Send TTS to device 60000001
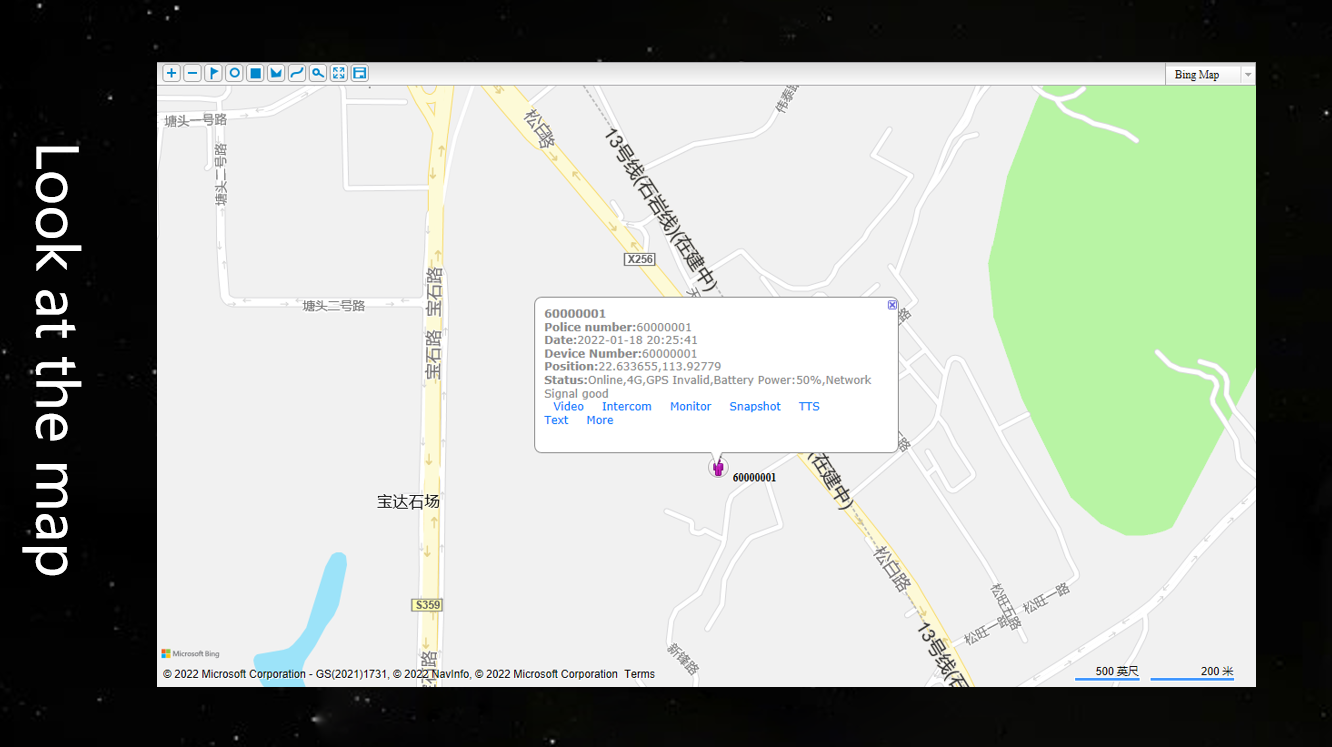Viewport: 1332px width, 747px height. 809,406
